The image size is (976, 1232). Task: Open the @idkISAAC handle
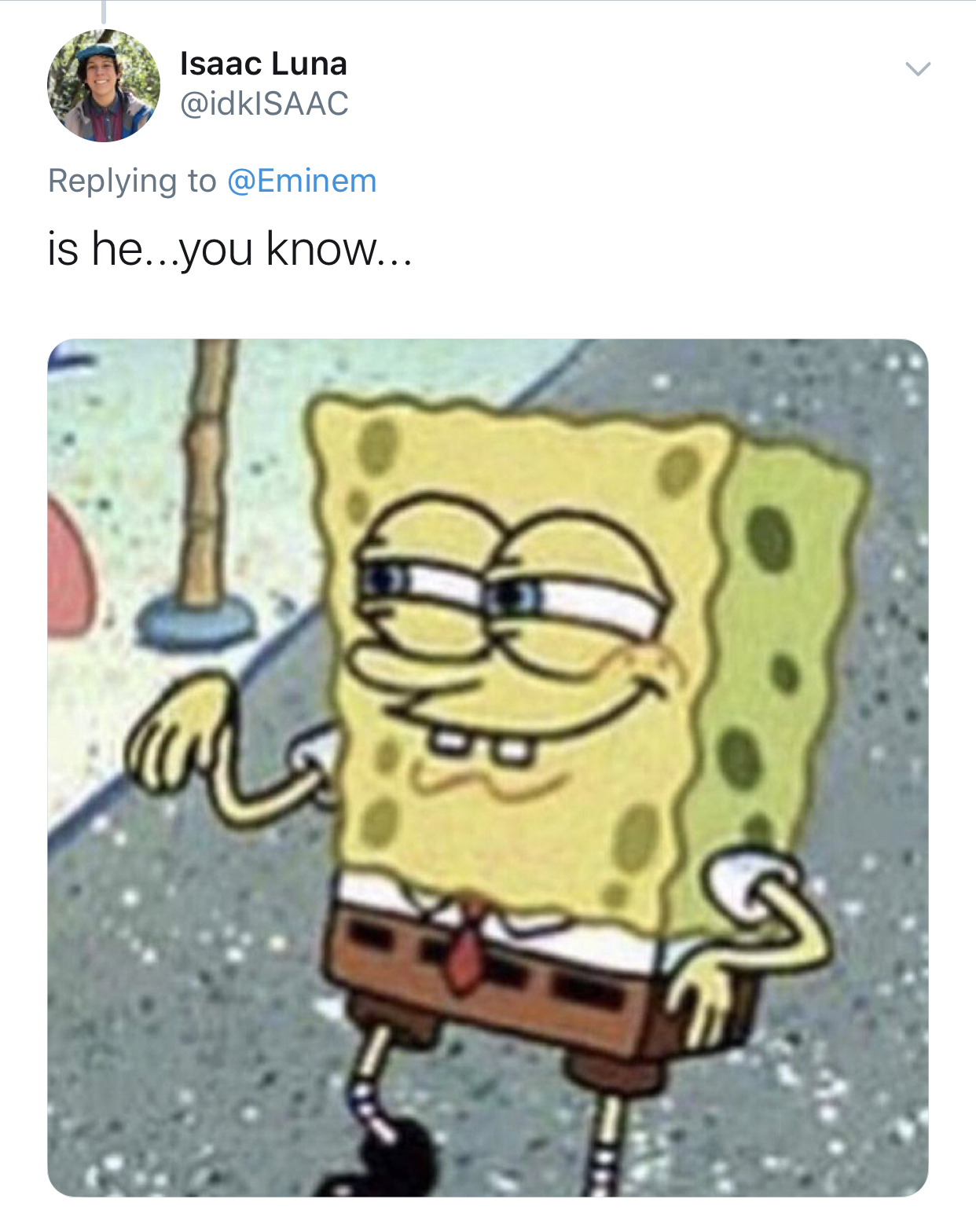point(264,104)
